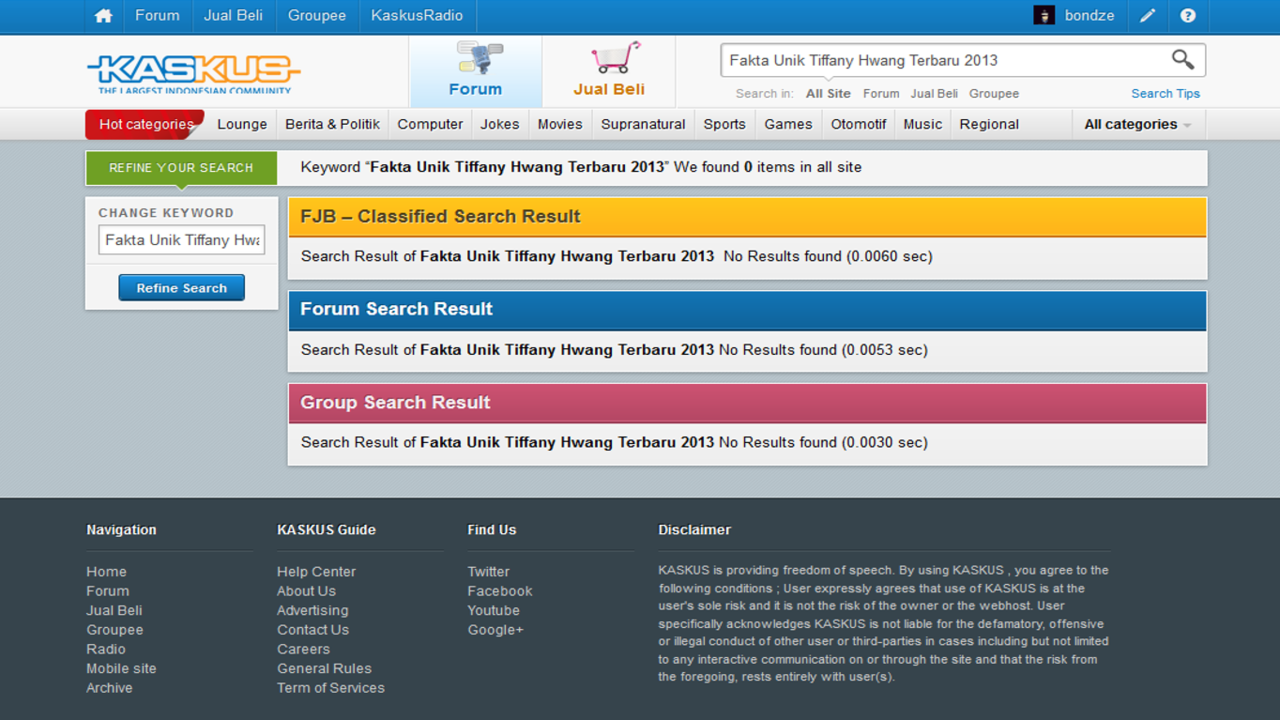The width and height of the screenshot is (1280, 720).
Task: Open Mobile site footer link
Action: pos(121,668)
